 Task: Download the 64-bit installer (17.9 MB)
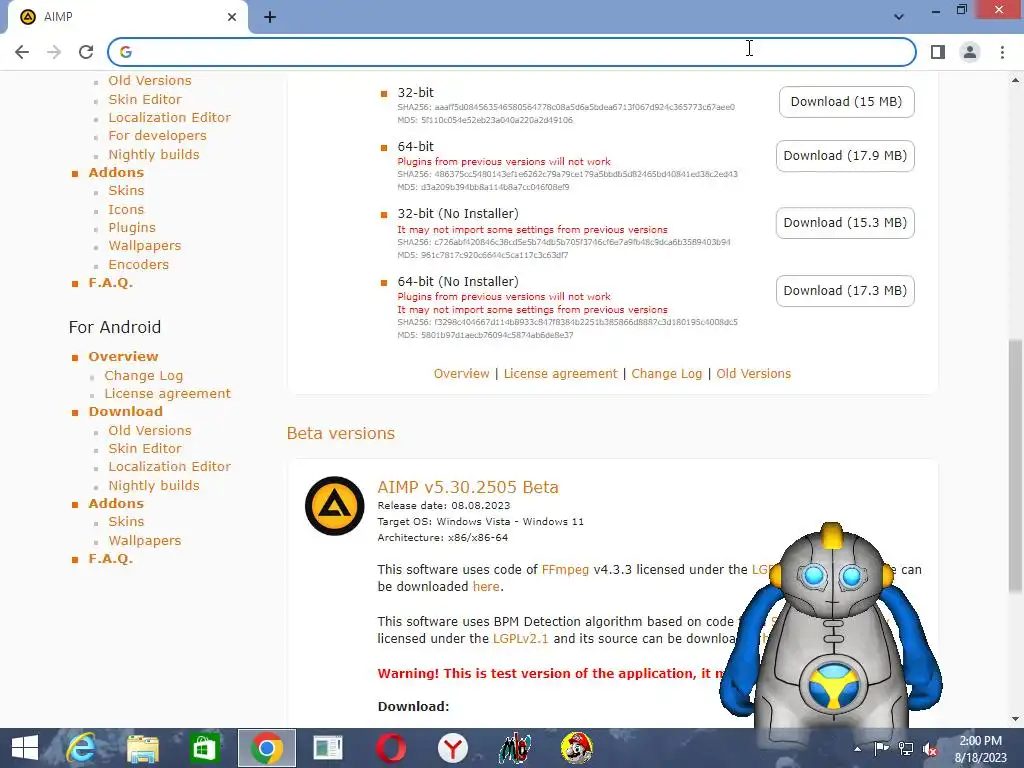[x=845, y=156]
